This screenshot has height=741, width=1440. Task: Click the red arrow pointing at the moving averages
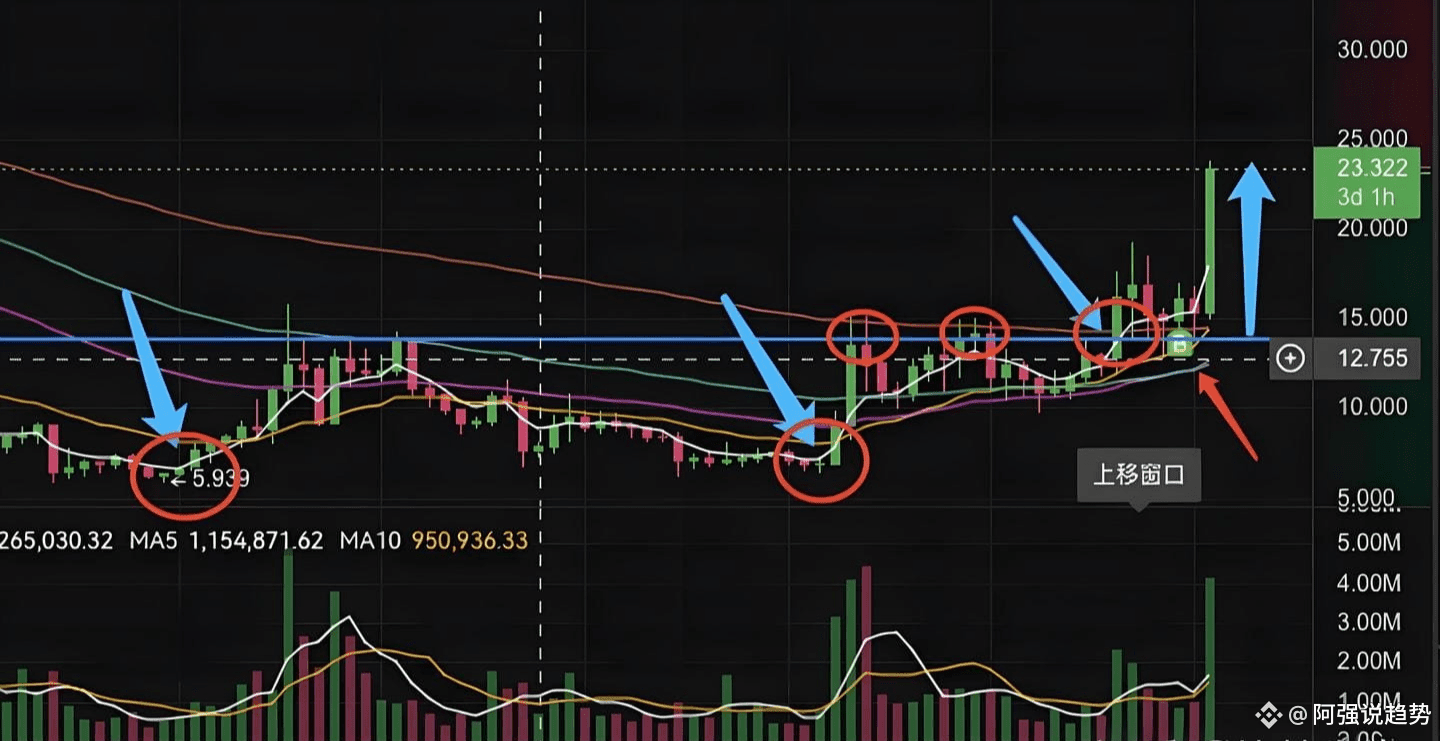point(1228,416)
